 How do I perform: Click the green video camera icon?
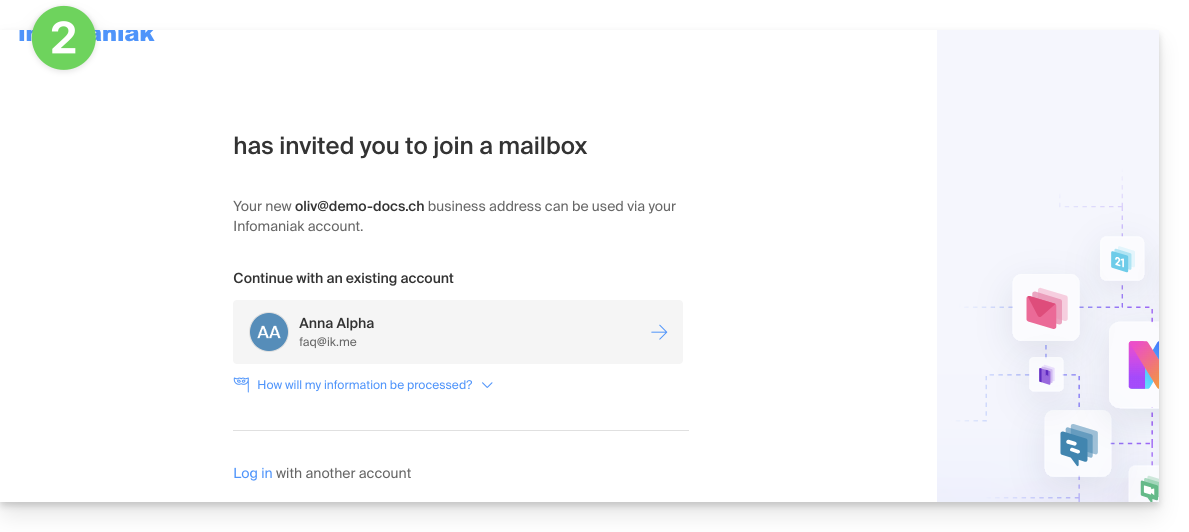[1148, 488]
